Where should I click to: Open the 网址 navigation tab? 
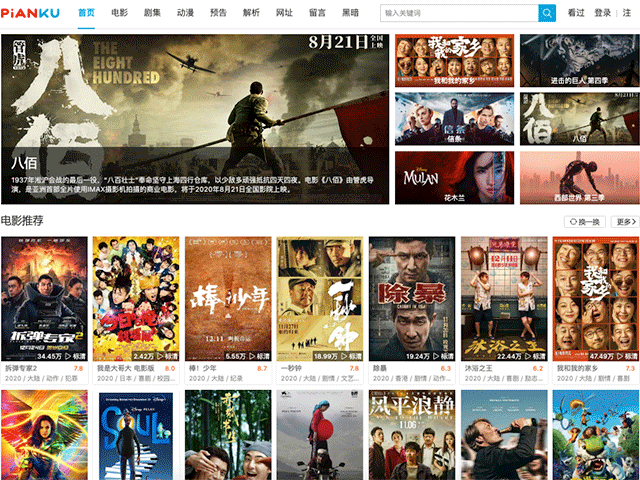284,13
